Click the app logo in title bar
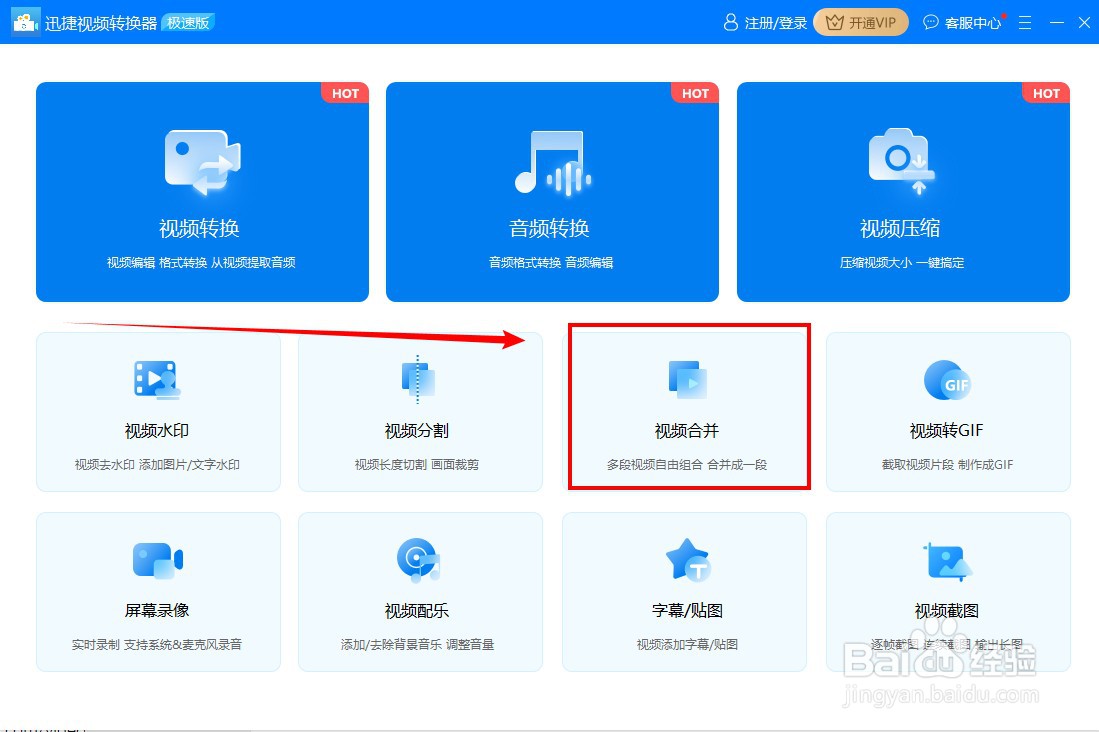1099x732 pixels. [25, 22]
